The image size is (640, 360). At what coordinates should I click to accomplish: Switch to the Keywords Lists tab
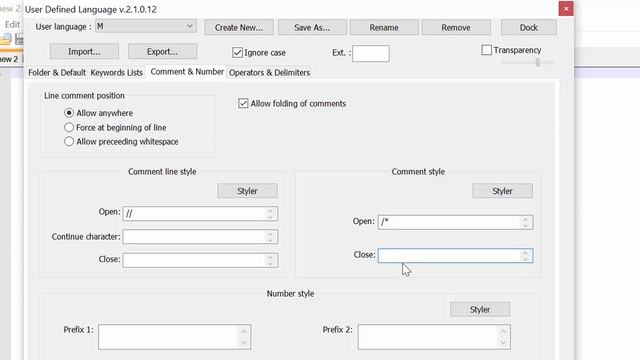pyautogui.click(x=116, y=73)
